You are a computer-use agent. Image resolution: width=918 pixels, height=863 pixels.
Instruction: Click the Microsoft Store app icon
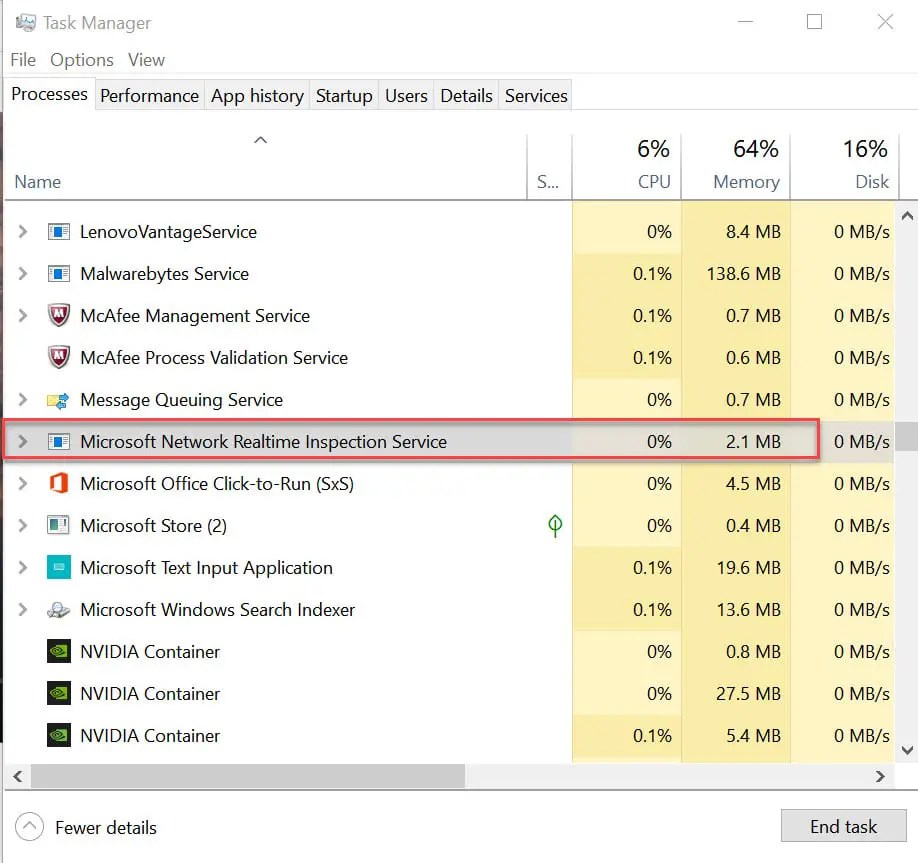click(59, 525)
